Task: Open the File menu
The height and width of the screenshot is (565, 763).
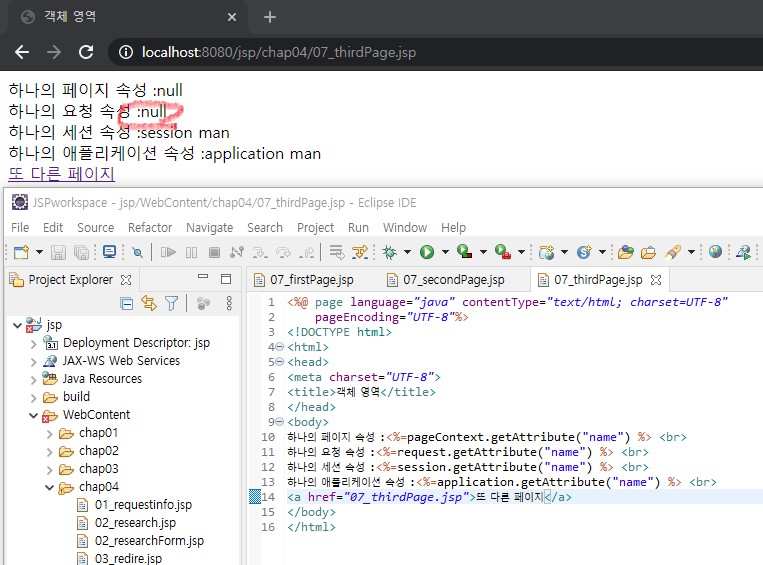Action: [x=20, y=228]
